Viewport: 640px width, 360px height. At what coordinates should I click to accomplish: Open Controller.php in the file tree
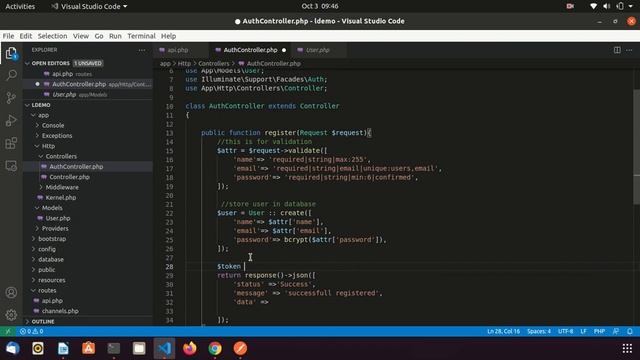point(69,177)
